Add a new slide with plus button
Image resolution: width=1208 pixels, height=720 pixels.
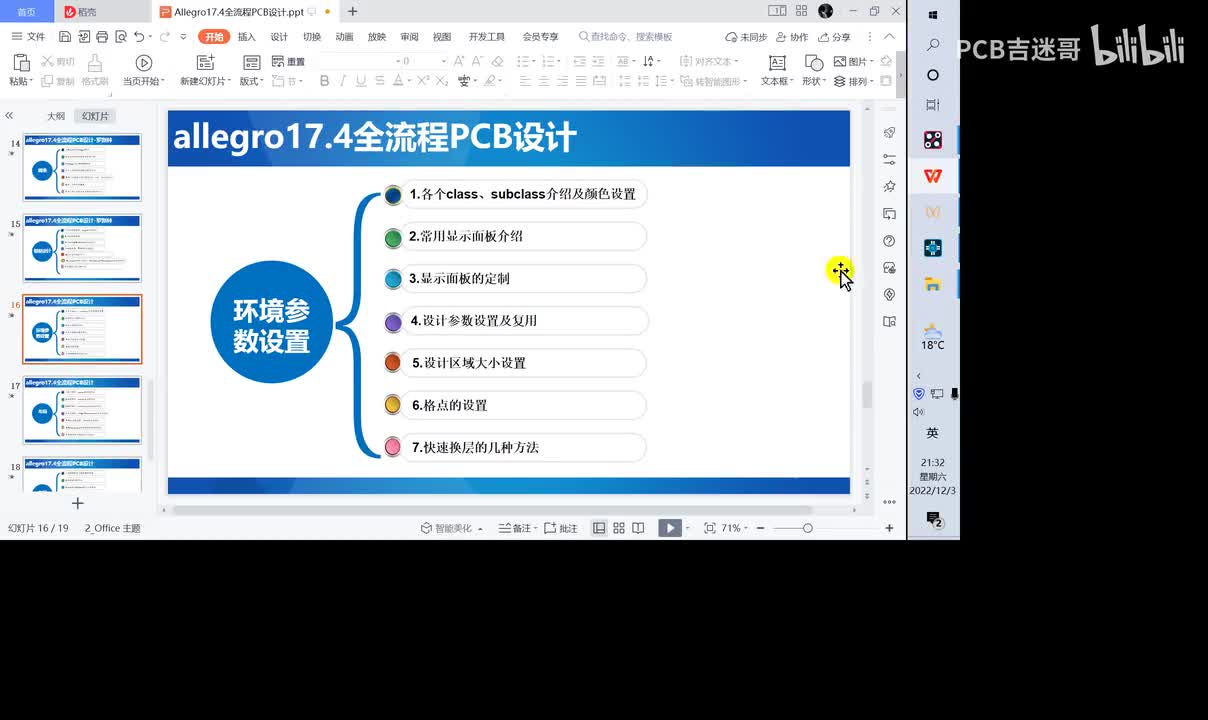pyautogui.click(x=77, y=503)
